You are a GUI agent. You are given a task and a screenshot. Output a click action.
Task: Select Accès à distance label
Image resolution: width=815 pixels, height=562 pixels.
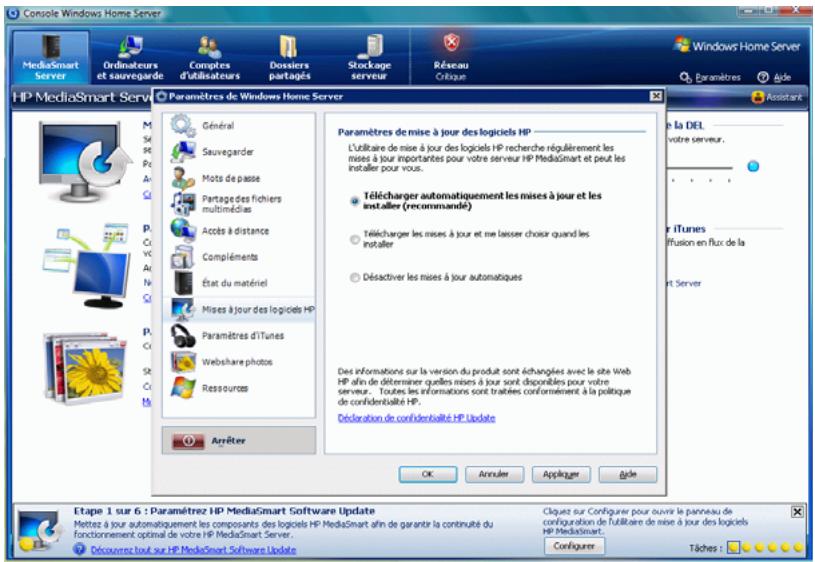coord(235,231)
